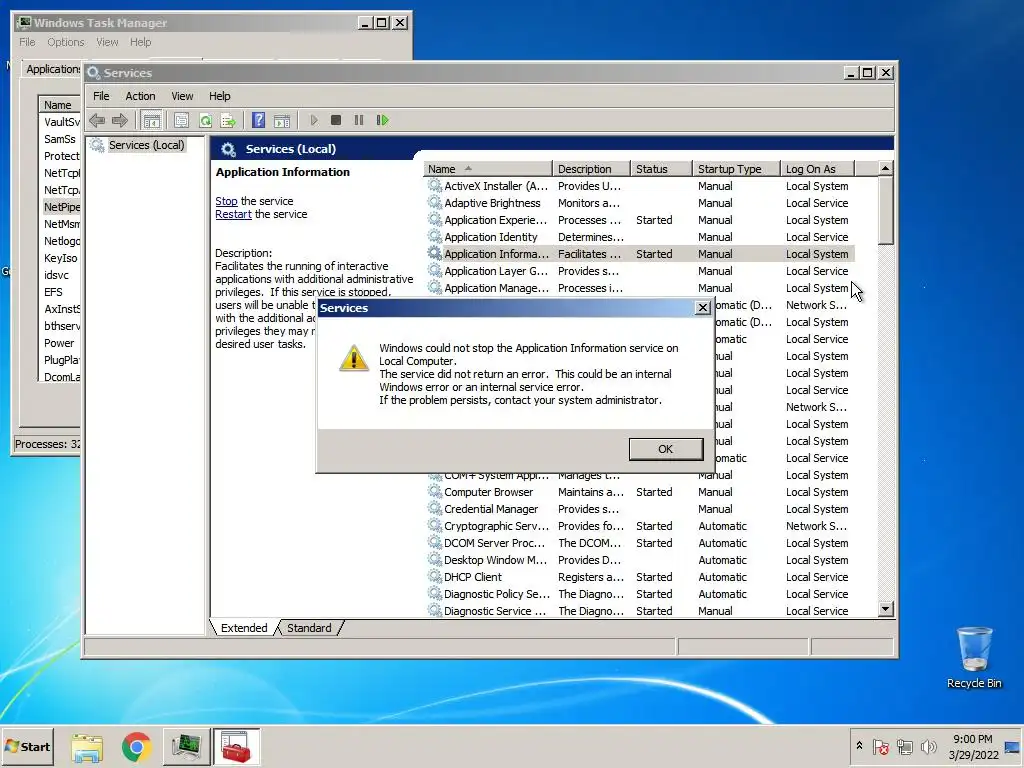Switch to Task Manager taskbar button
The image size is (1024, 768).
(x=186, y=747)
